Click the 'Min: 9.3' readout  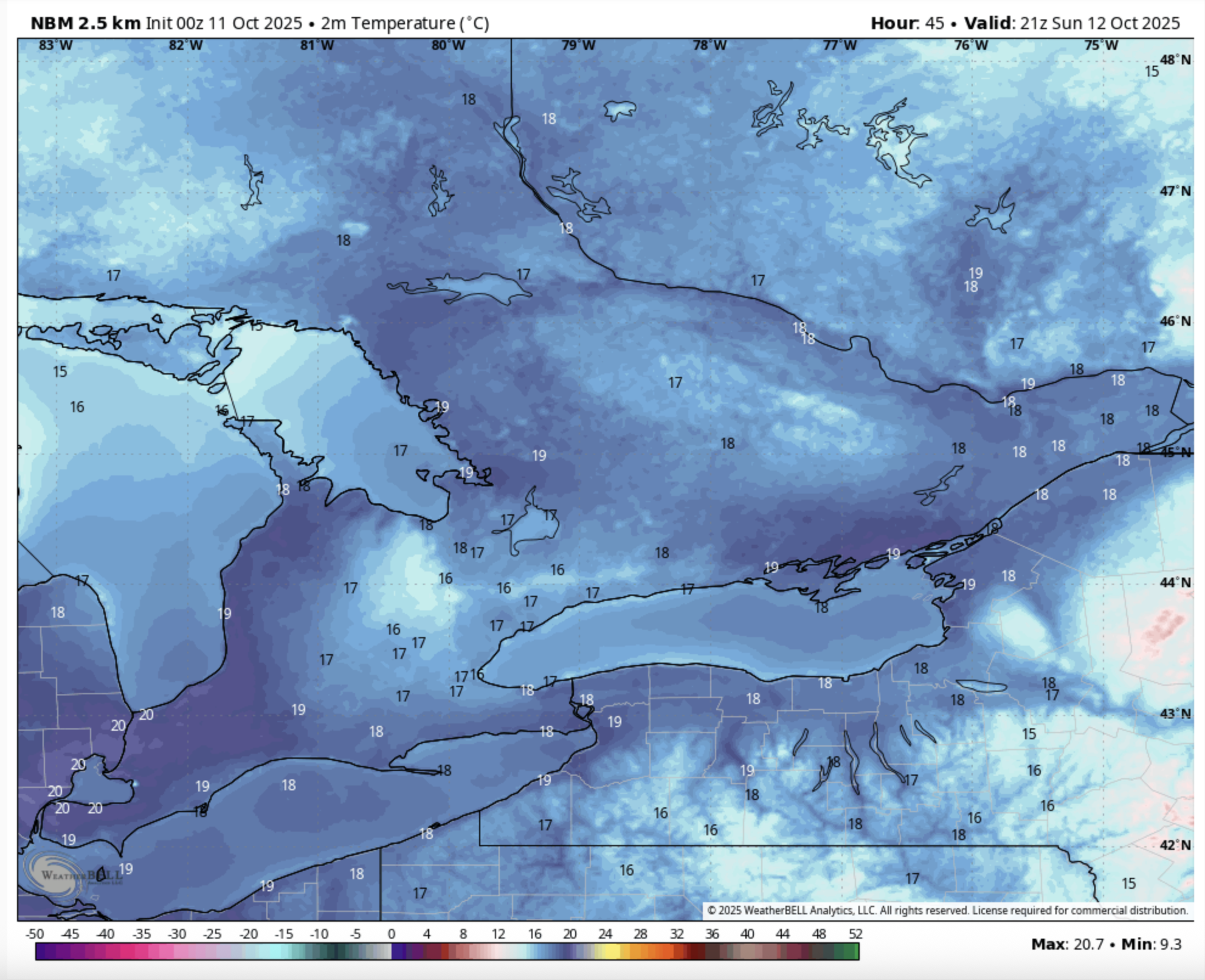[x=1151, y=944]
